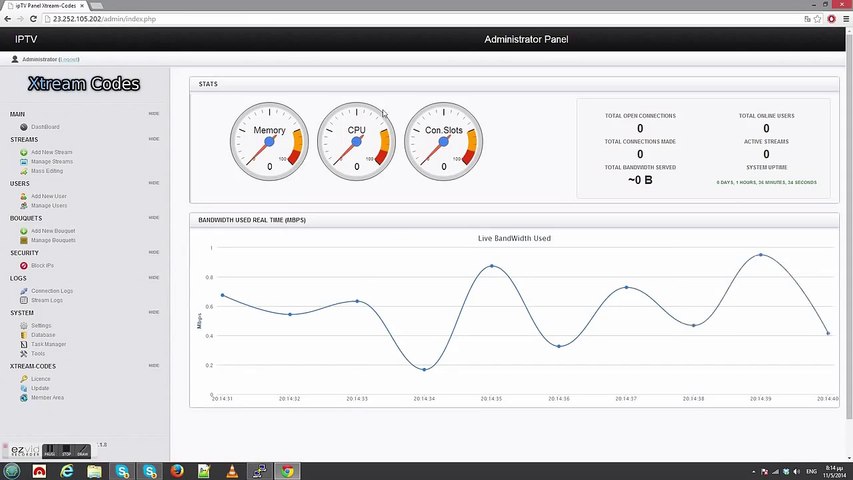Click the Ezvid Draw button

[83, 451]
